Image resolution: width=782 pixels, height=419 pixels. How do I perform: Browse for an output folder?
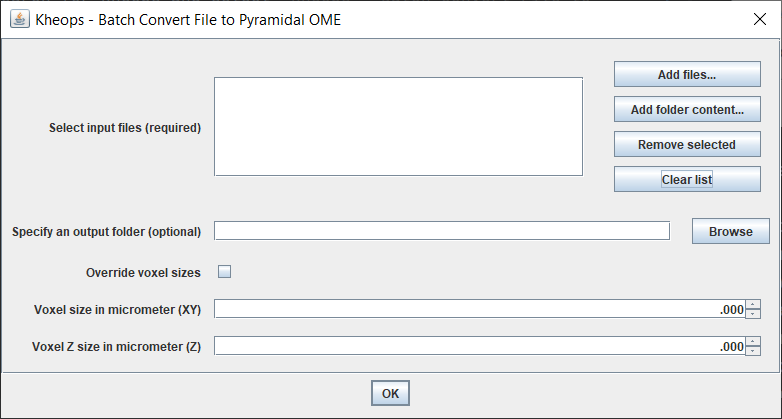pyautogui.click(x=731, y=231)
